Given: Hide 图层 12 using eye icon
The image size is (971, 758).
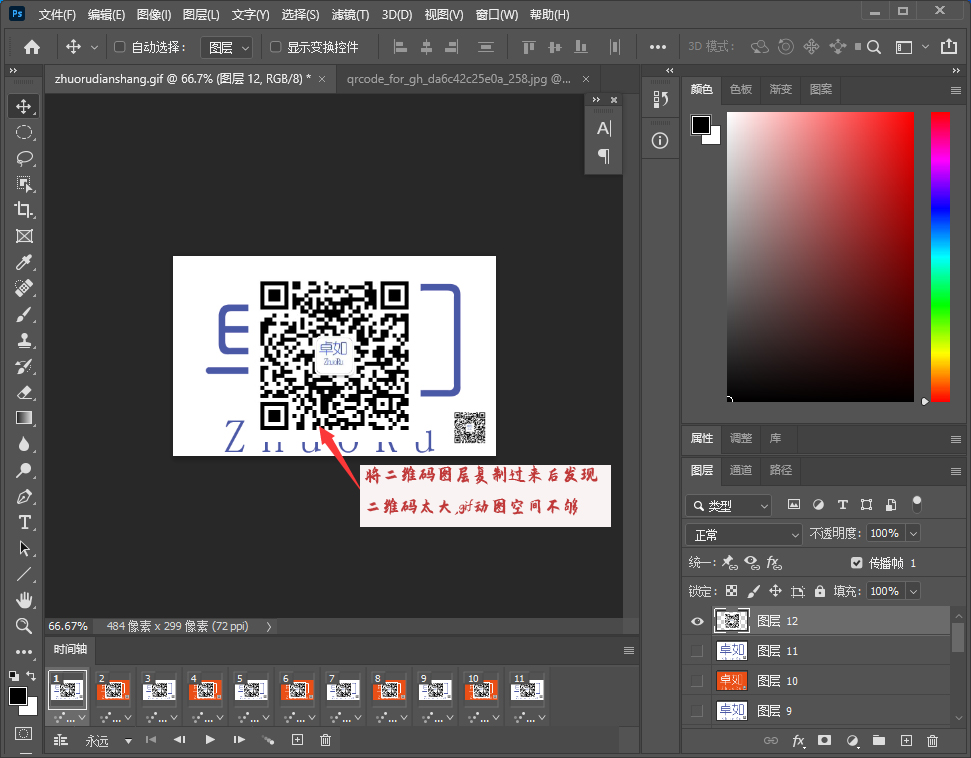Looking at the screenshot, I should (x=697, y=621).
